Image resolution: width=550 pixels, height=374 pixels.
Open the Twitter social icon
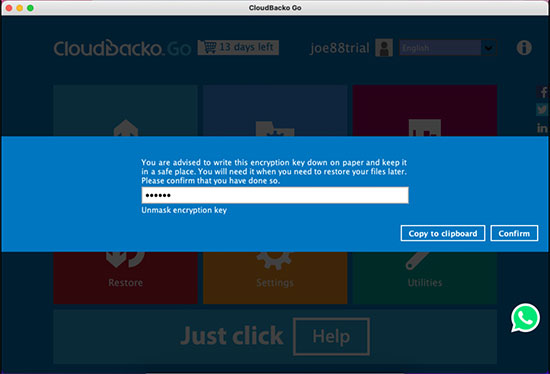click(542, 109)
